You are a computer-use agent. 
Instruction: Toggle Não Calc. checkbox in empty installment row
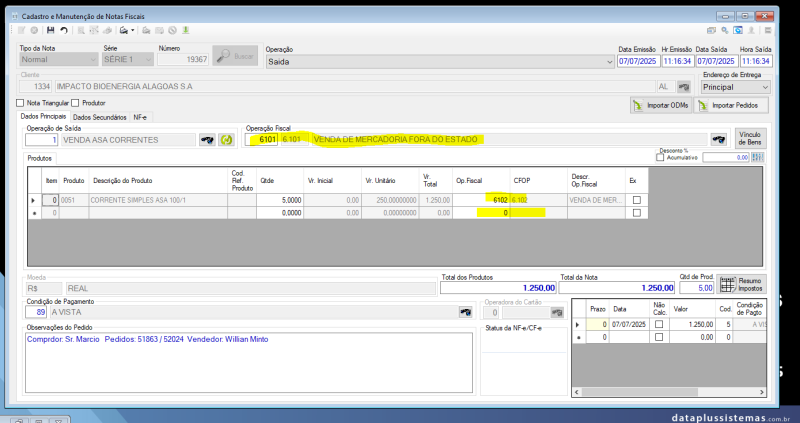coord(659,337)
